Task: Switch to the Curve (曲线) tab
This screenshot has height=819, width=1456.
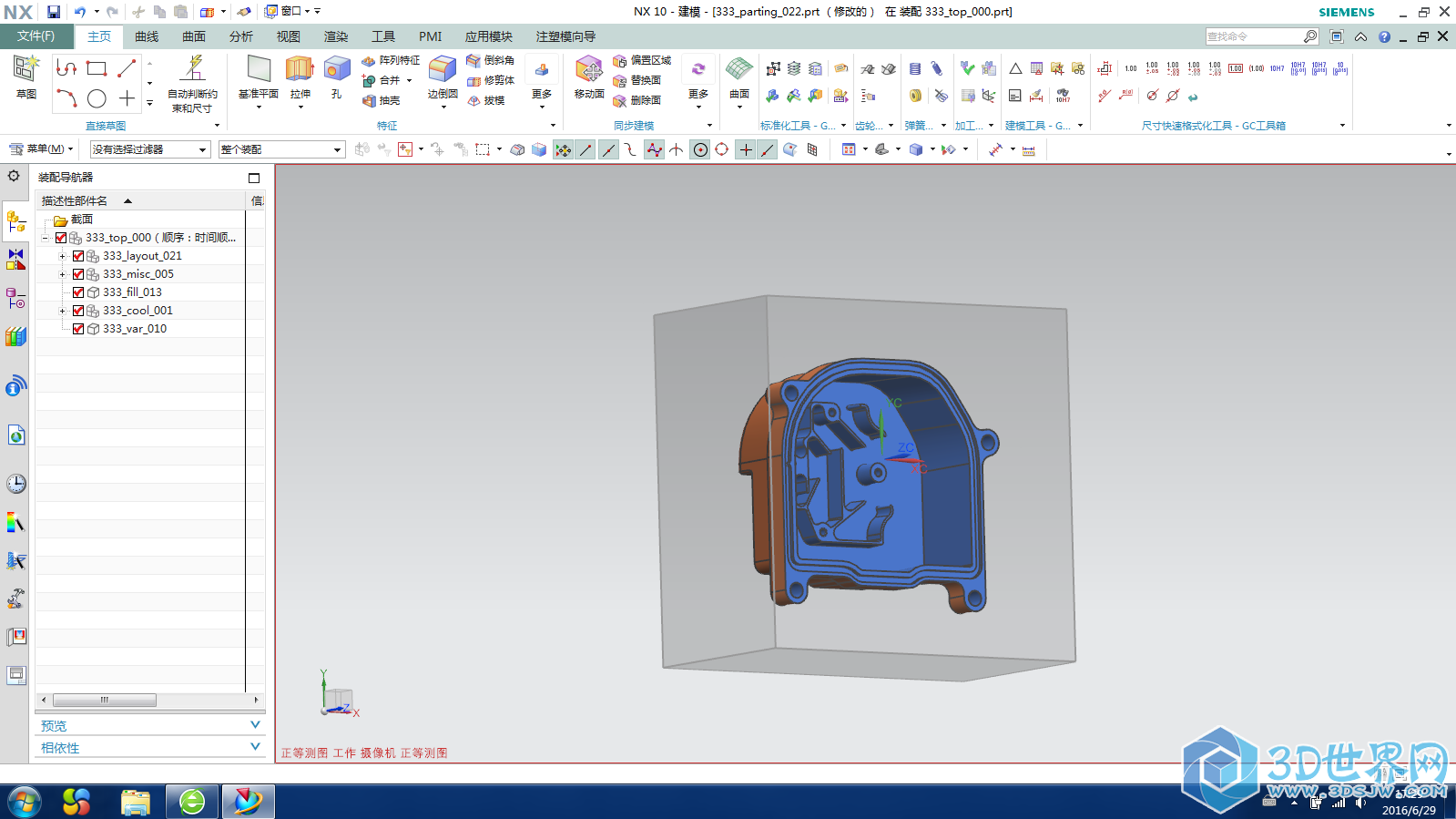Action: click(147, 36)
